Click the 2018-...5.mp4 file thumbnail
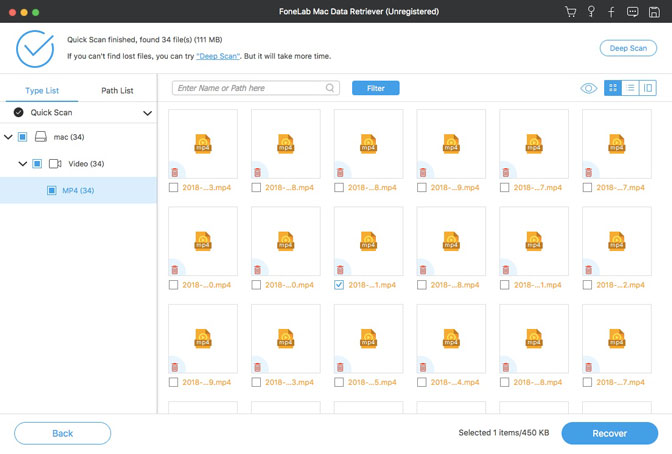 click(369, 338)
